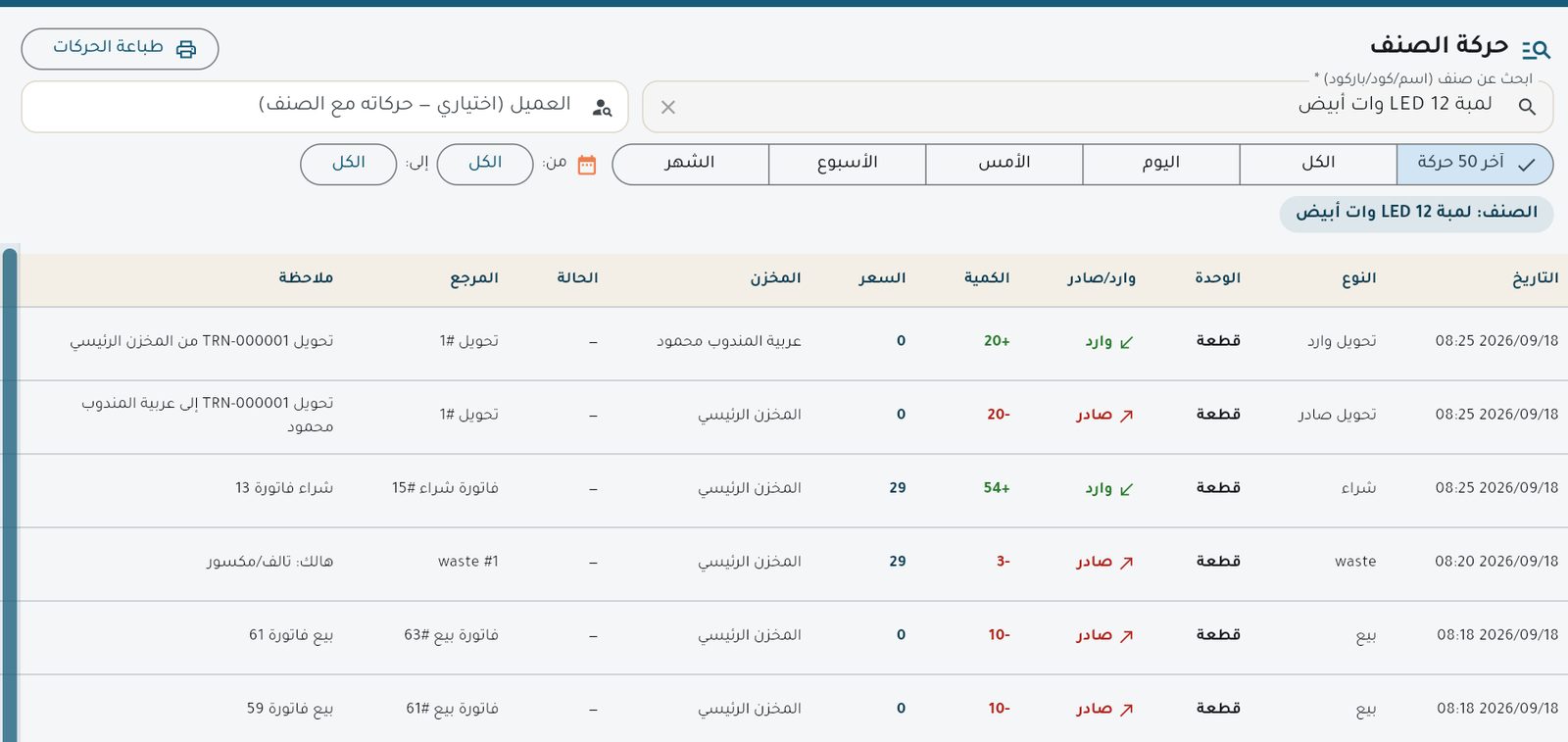Click price 29 in the waste row
The image size is (1568, 742).
(898, 562)
